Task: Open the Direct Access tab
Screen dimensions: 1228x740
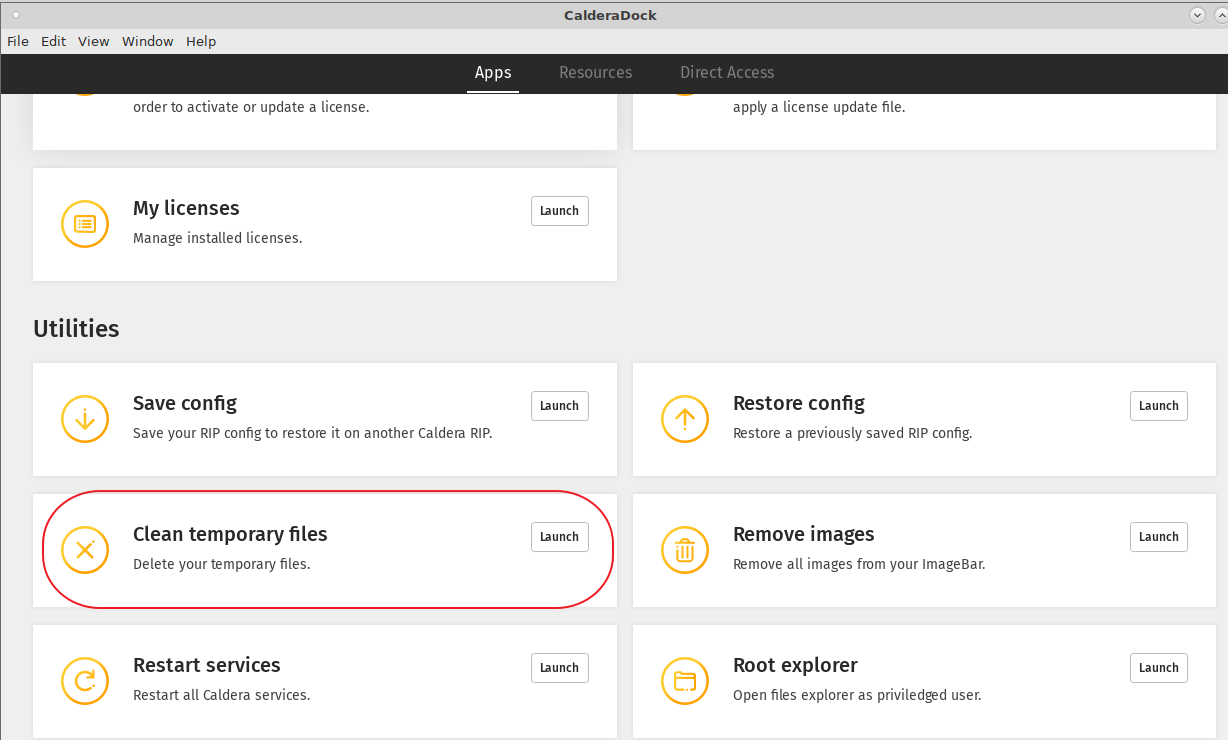Action: click(x=727, y=73)
